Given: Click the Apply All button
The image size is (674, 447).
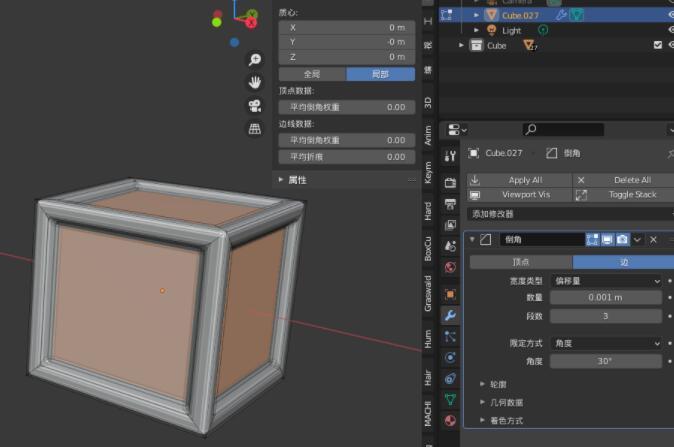Looking at the screenshot, I should (x=519, y=180).
